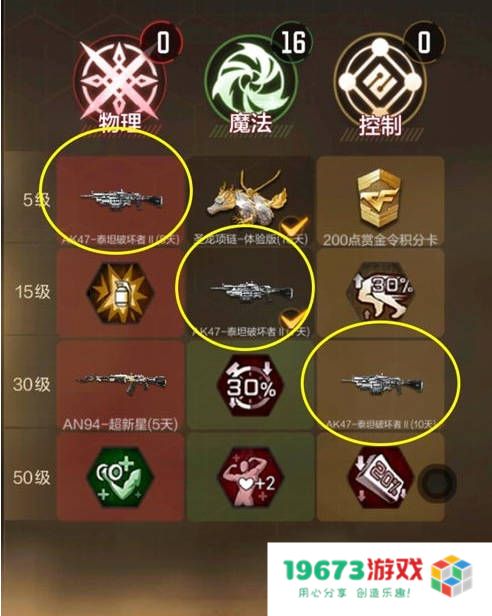Click the 200点赏金令积分卡 gold badge
The height and width of the screenshot is (616, 492).
(379, 200)
